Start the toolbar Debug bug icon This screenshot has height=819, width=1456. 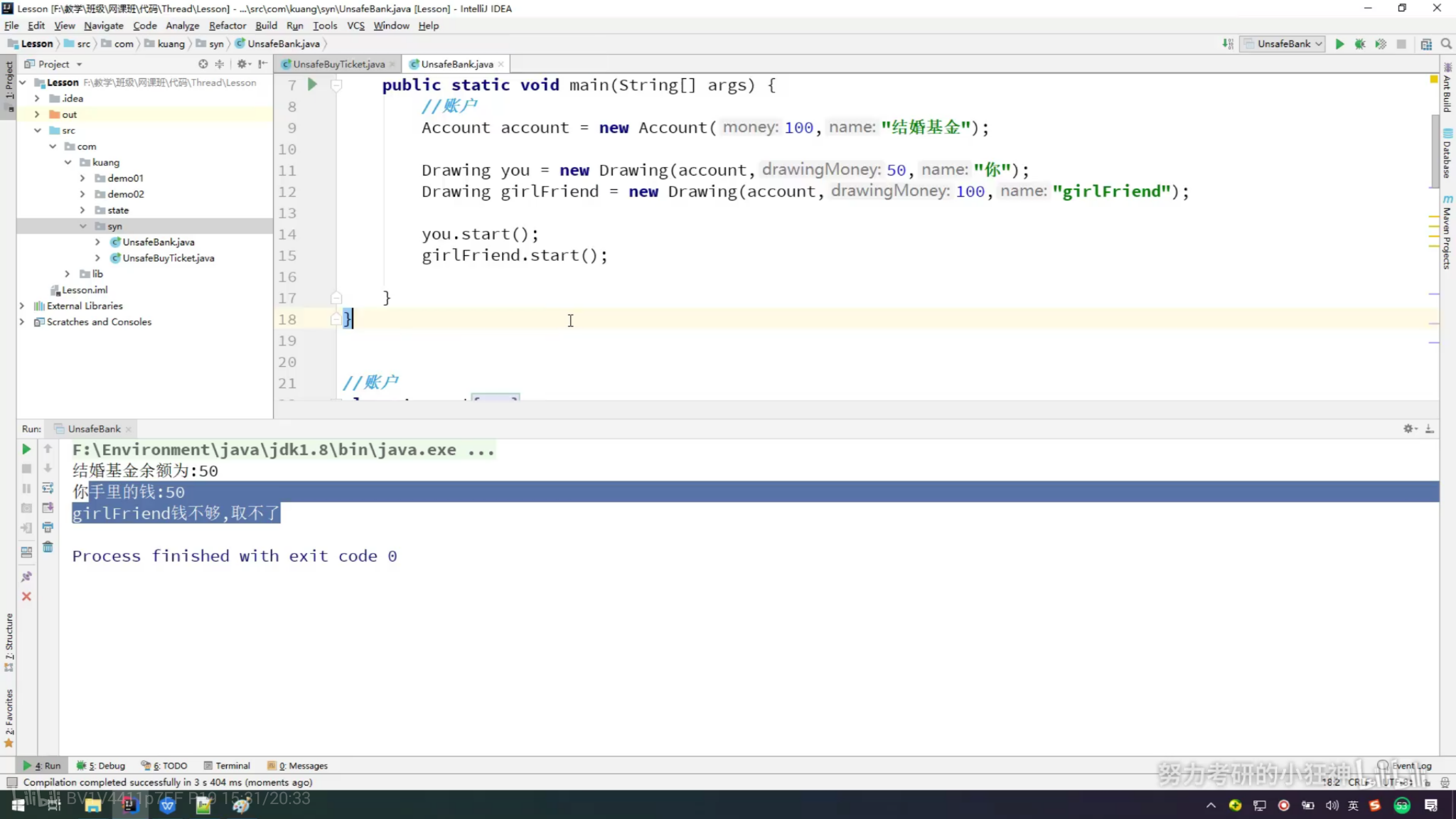coord(1360,44)
